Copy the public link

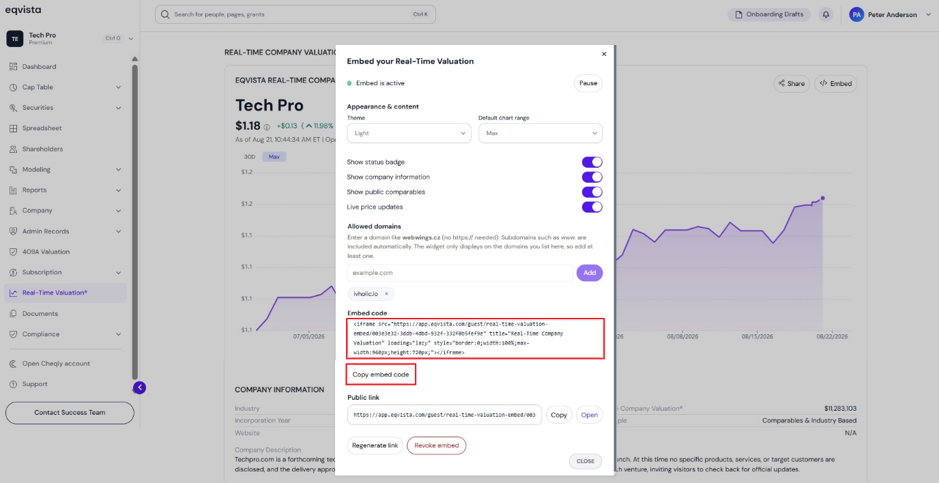click(559, 415)
